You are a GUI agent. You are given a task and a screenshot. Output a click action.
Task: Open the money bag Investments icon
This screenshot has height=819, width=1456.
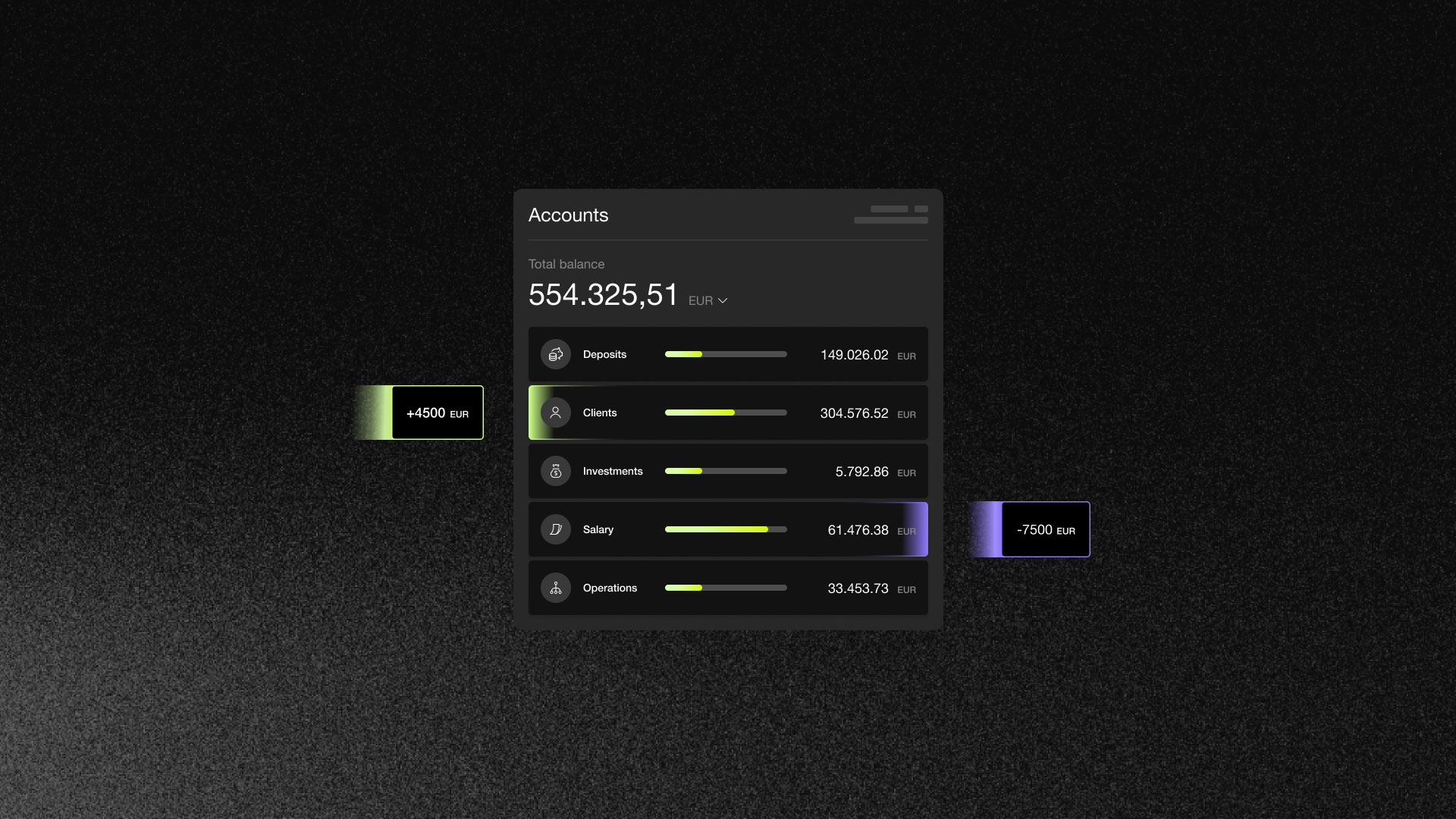556,471
